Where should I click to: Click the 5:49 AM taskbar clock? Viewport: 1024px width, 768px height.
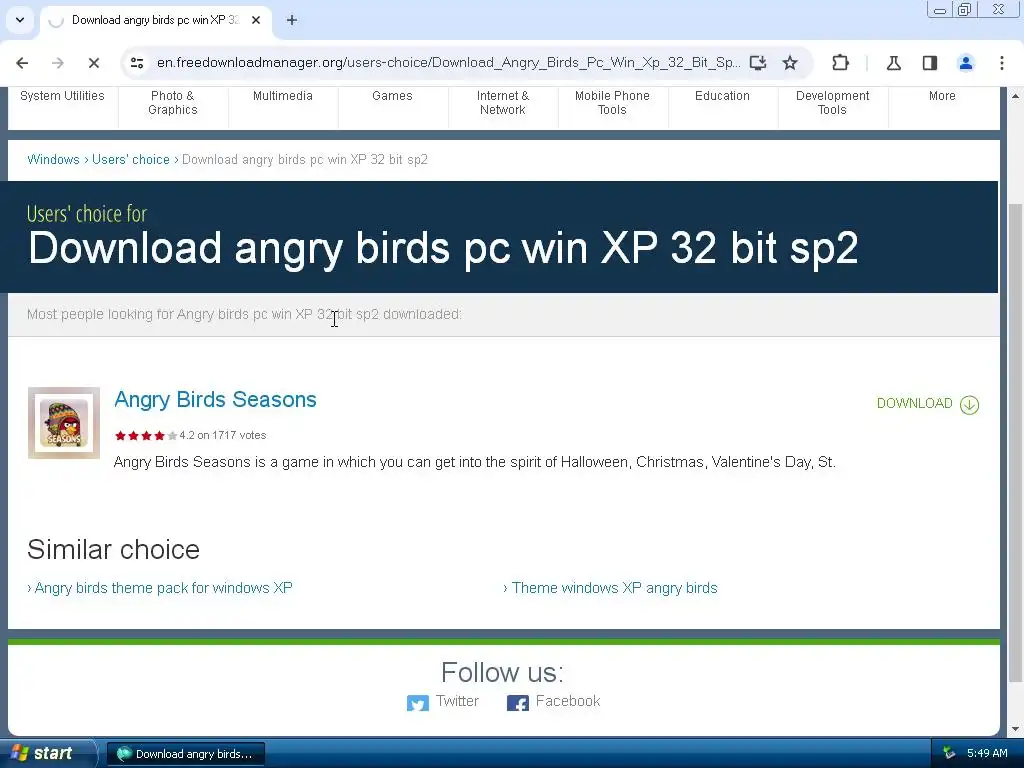pyautogui.click(x=987, y=754)
